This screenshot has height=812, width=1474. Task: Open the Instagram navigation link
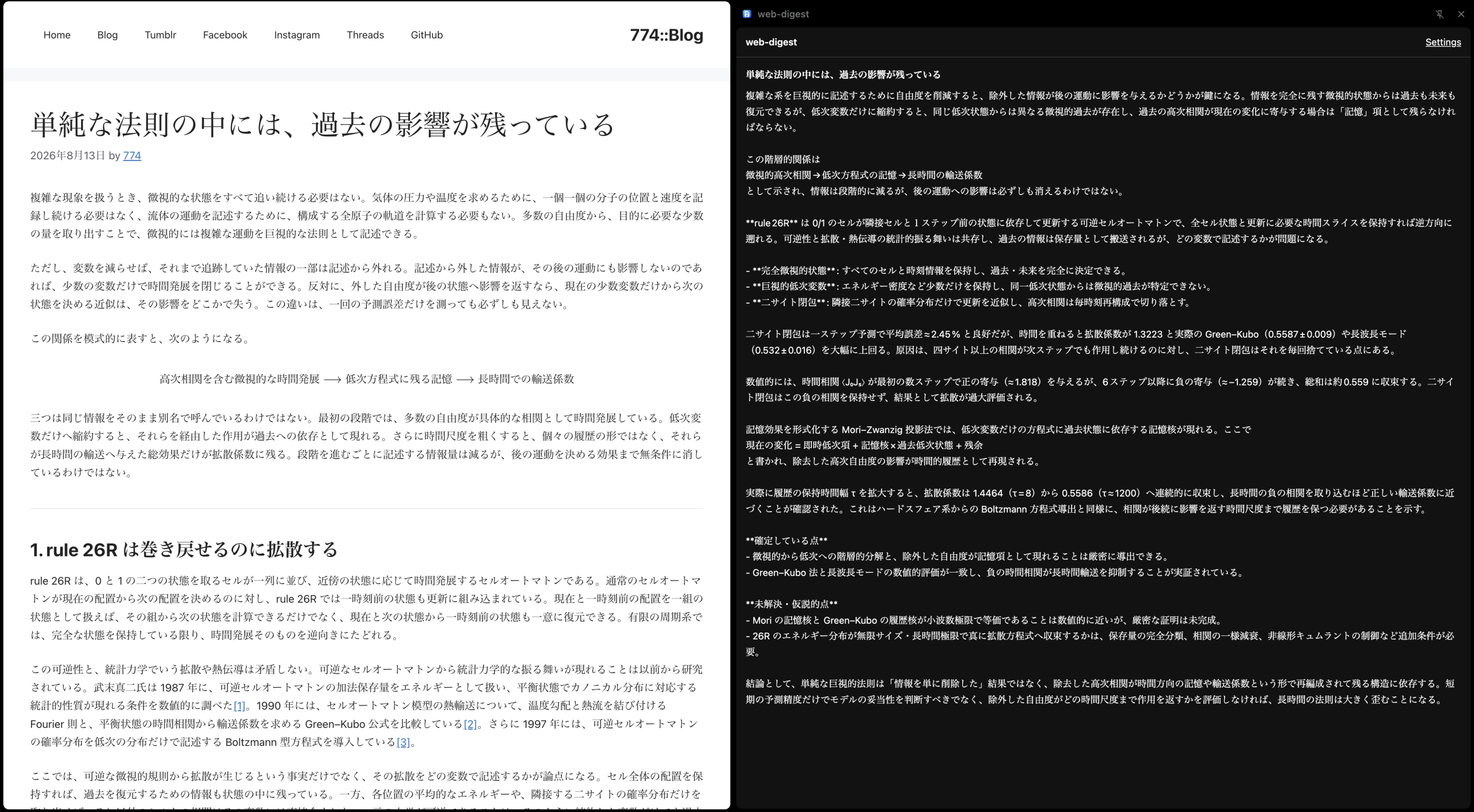(x=297, y=35)
